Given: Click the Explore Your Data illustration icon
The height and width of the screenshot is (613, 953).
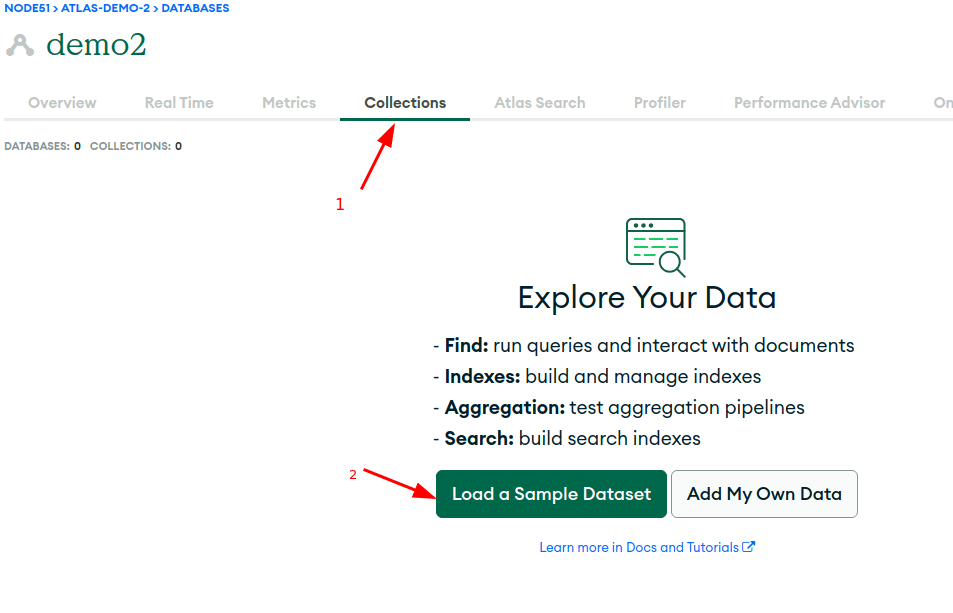Looking at the screenshot, I should point(655,247).
